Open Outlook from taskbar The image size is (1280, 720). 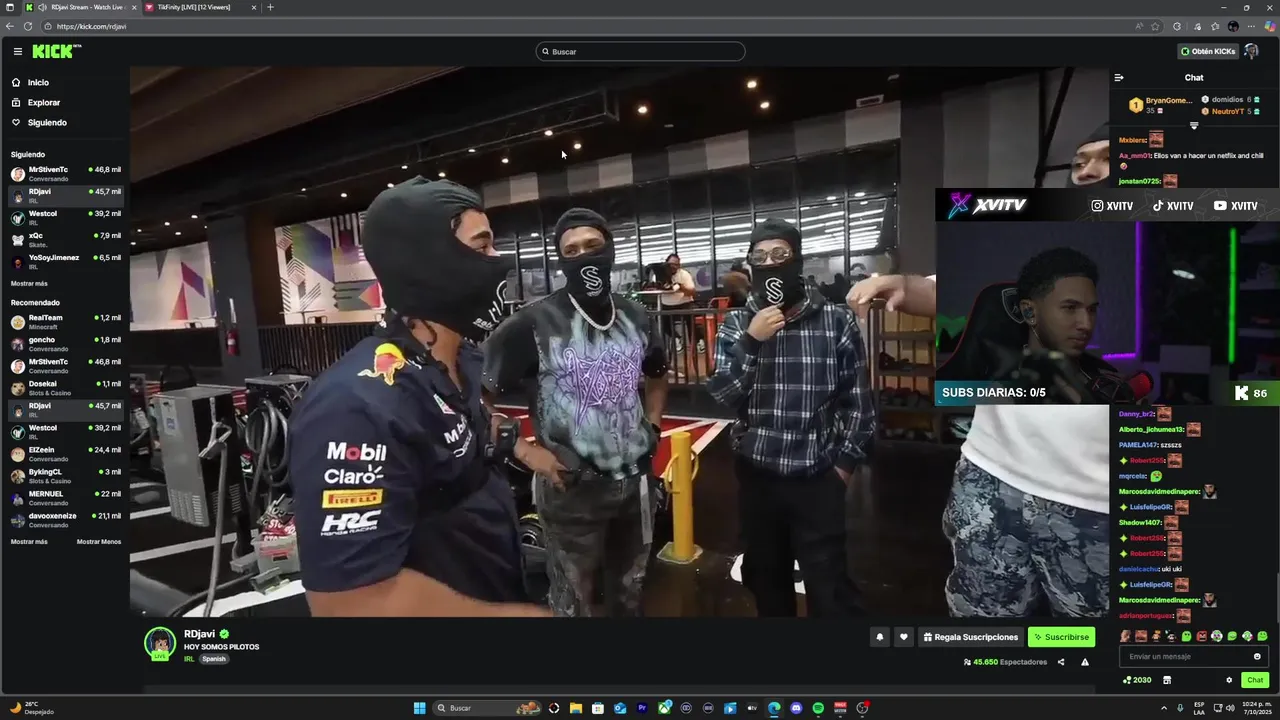click(620, 708)
